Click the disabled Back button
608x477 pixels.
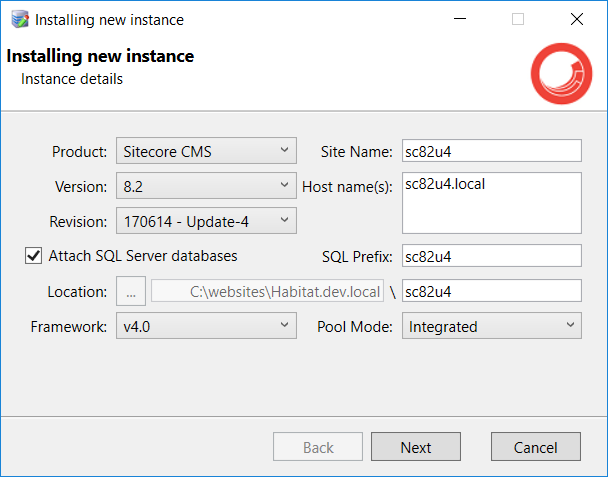point(318,447)
